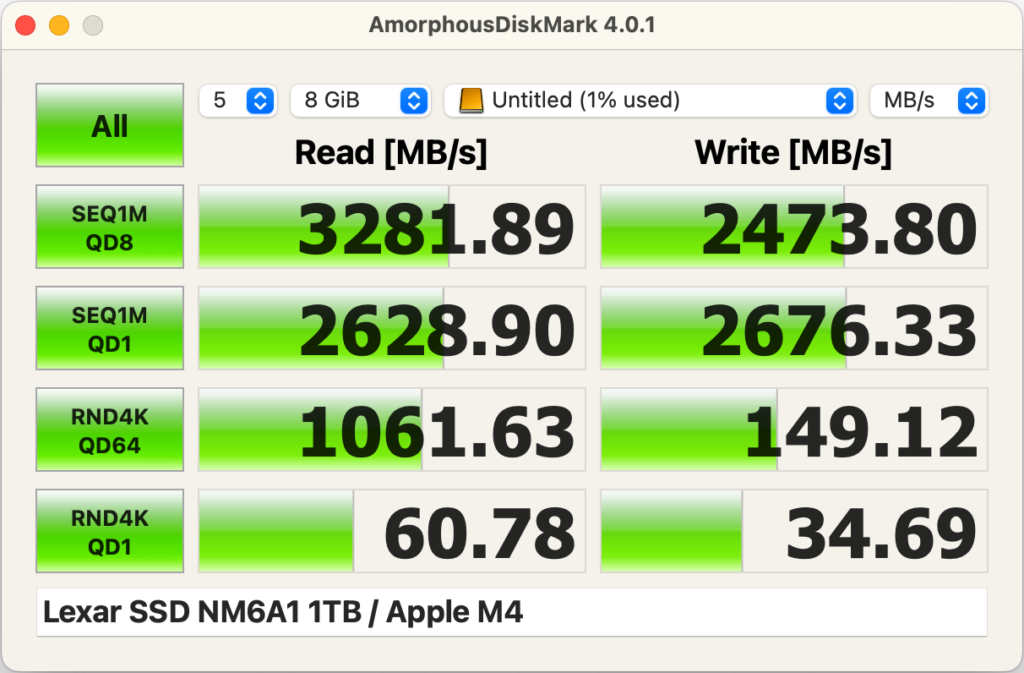Image resolution: width=1024 pixels, height=673 pixels.
Task: Click the orange drive icon beside Untitled
Action: pyautogui.click(x=471, y=100)
